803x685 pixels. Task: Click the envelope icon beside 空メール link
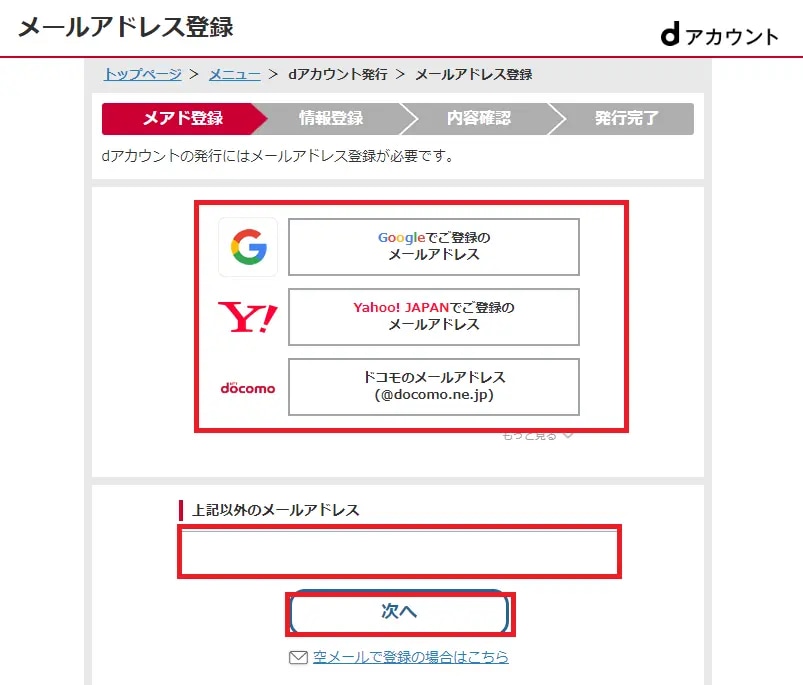pos(298,657)
